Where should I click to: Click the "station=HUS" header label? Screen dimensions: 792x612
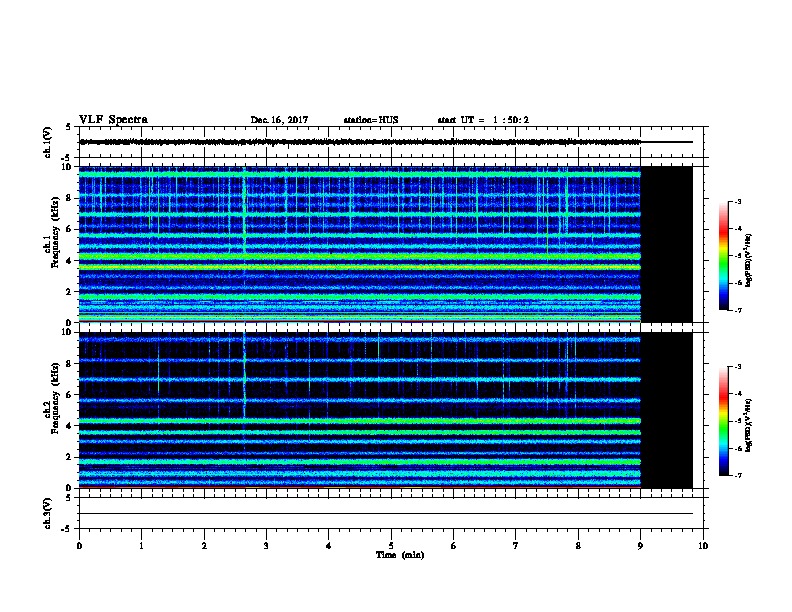pos(371,120)
